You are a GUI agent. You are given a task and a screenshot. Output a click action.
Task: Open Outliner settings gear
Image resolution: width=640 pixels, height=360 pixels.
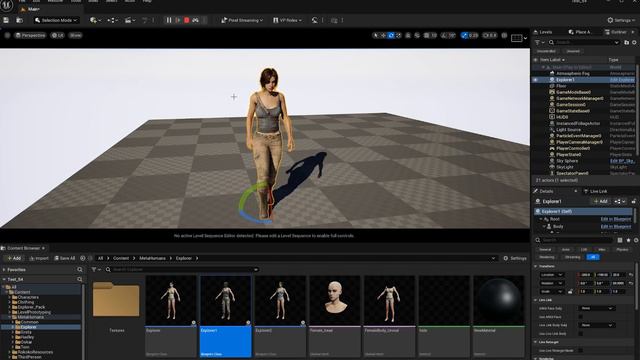(x=634, y=42)
